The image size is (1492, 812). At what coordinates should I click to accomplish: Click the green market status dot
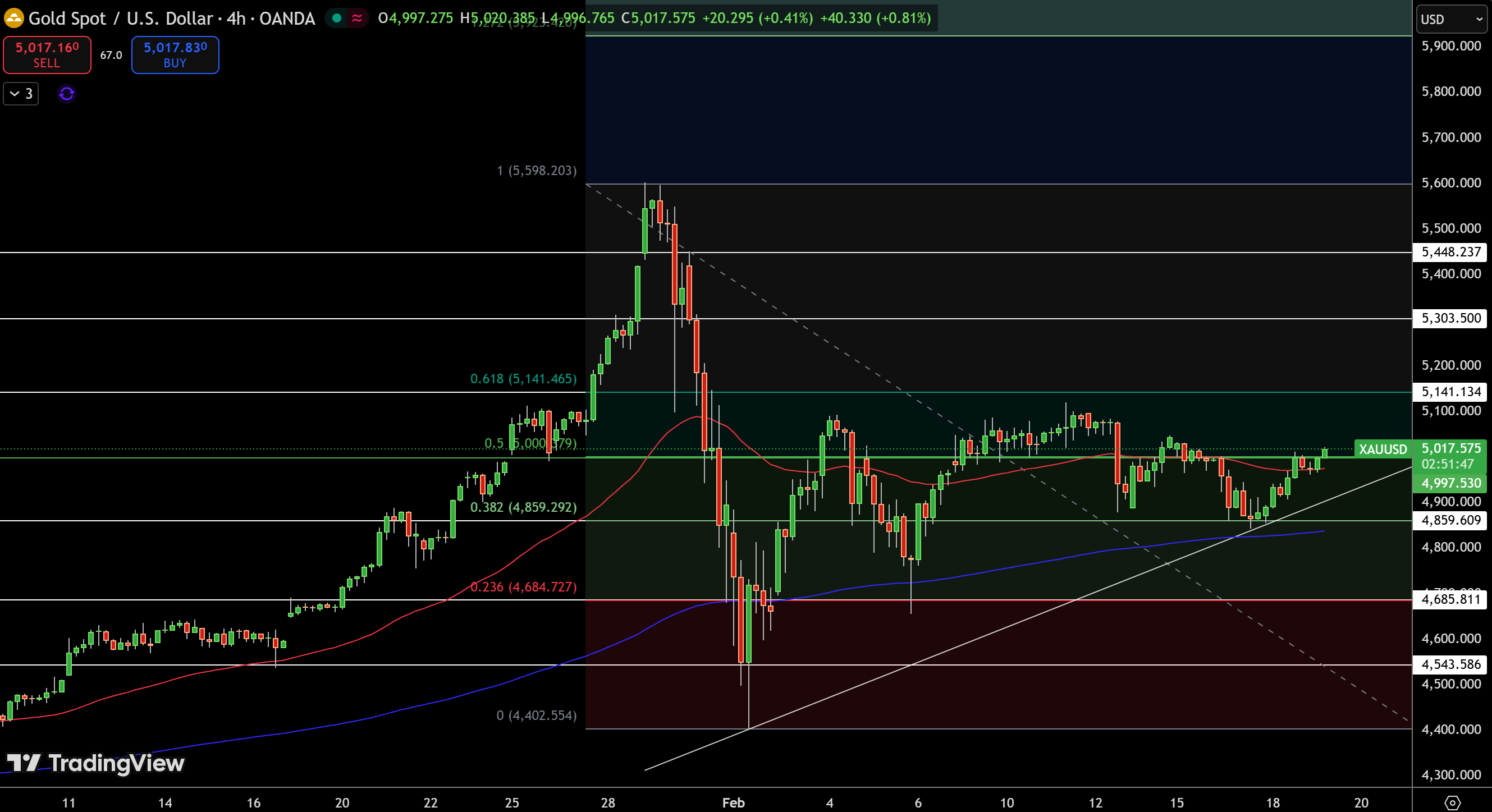tap(336, 18)
